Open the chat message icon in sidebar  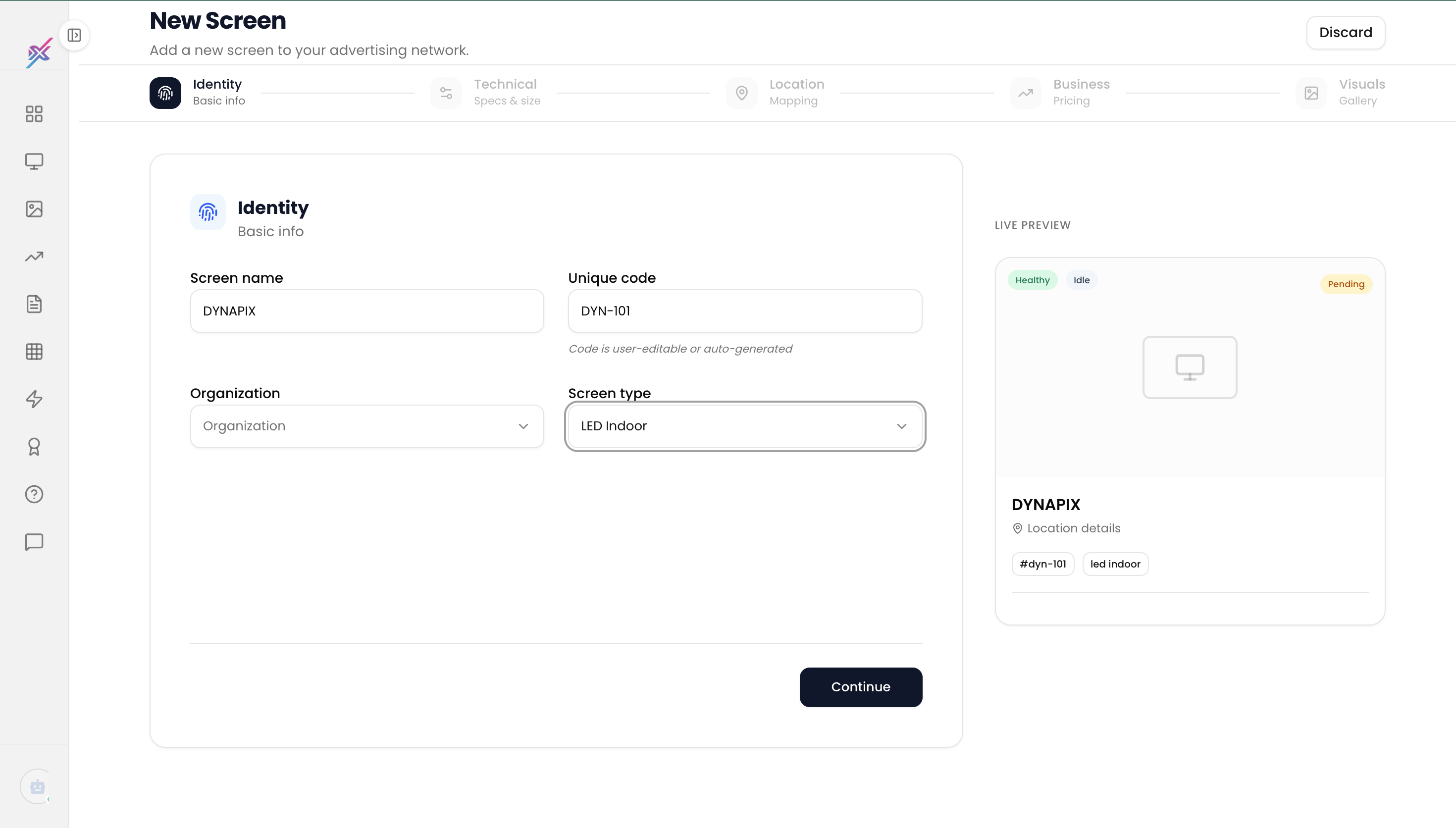pyautogui.click(x=34, y=542)
